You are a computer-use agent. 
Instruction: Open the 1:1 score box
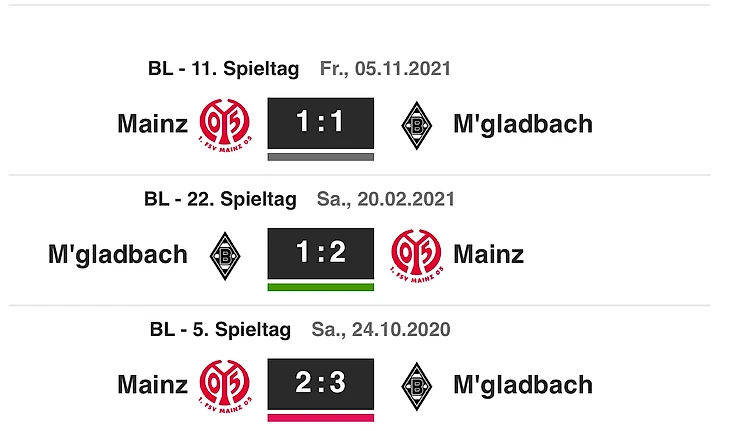coord(321,123)
